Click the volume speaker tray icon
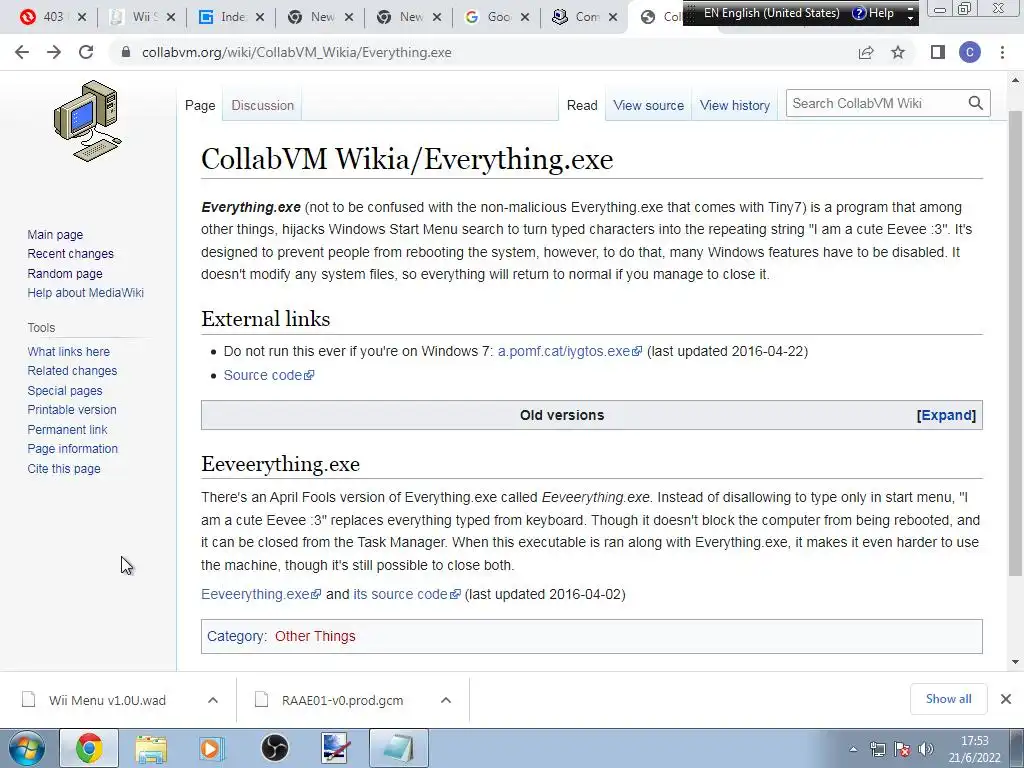Image resolution: width=1024 pixels, height=768 pixels. point(925,749)
